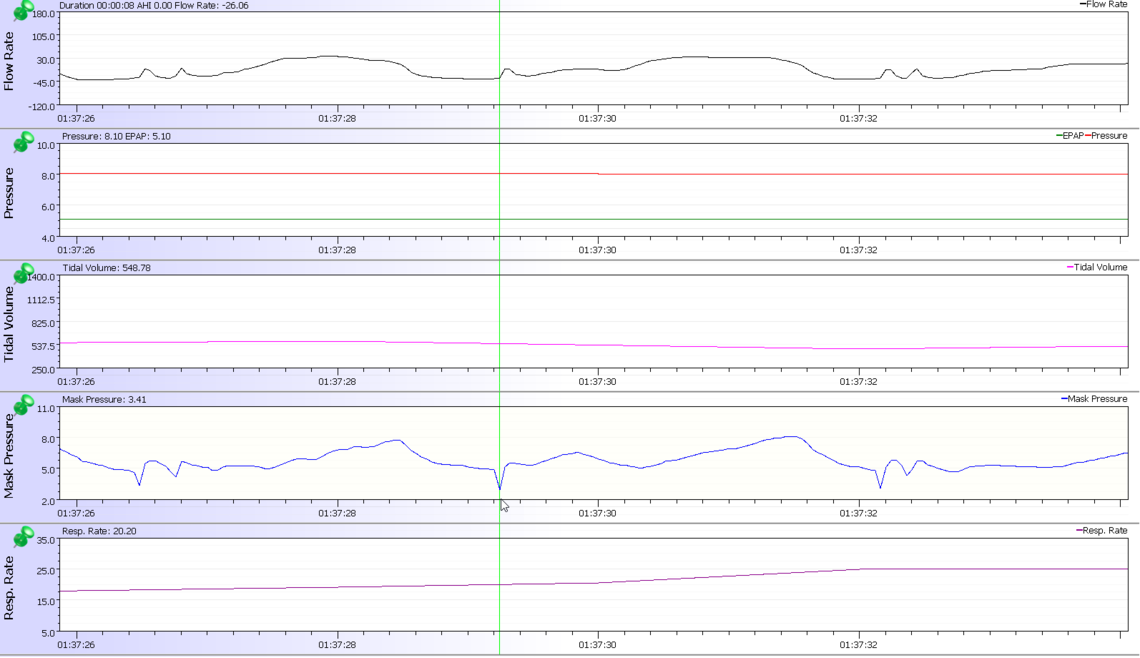Click 250.0 on Tidal Volume y-axis
Viewport: 1140px width, 658px height.
(44, 369)
